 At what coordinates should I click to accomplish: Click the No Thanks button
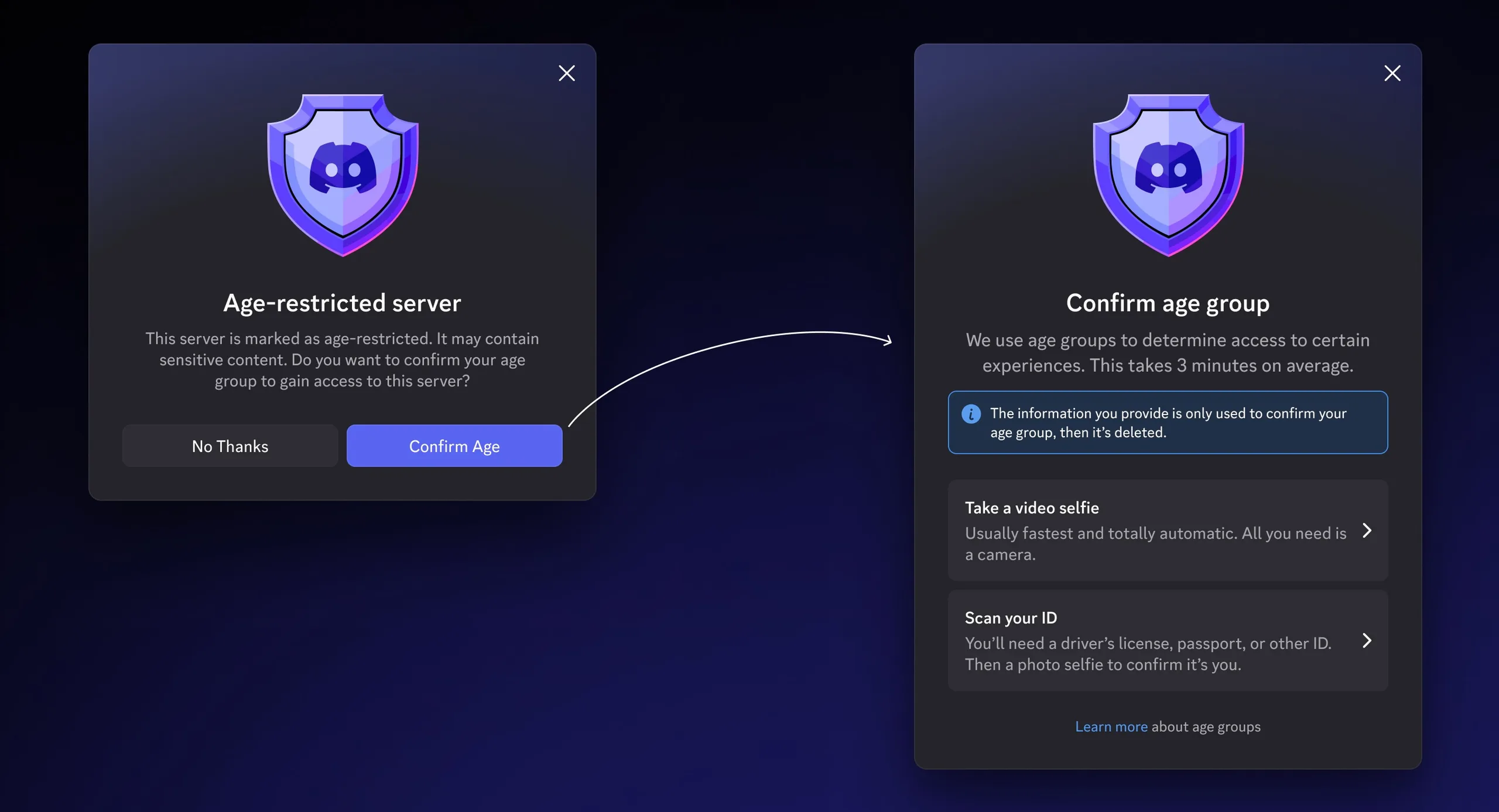click(x=230, y=446)
